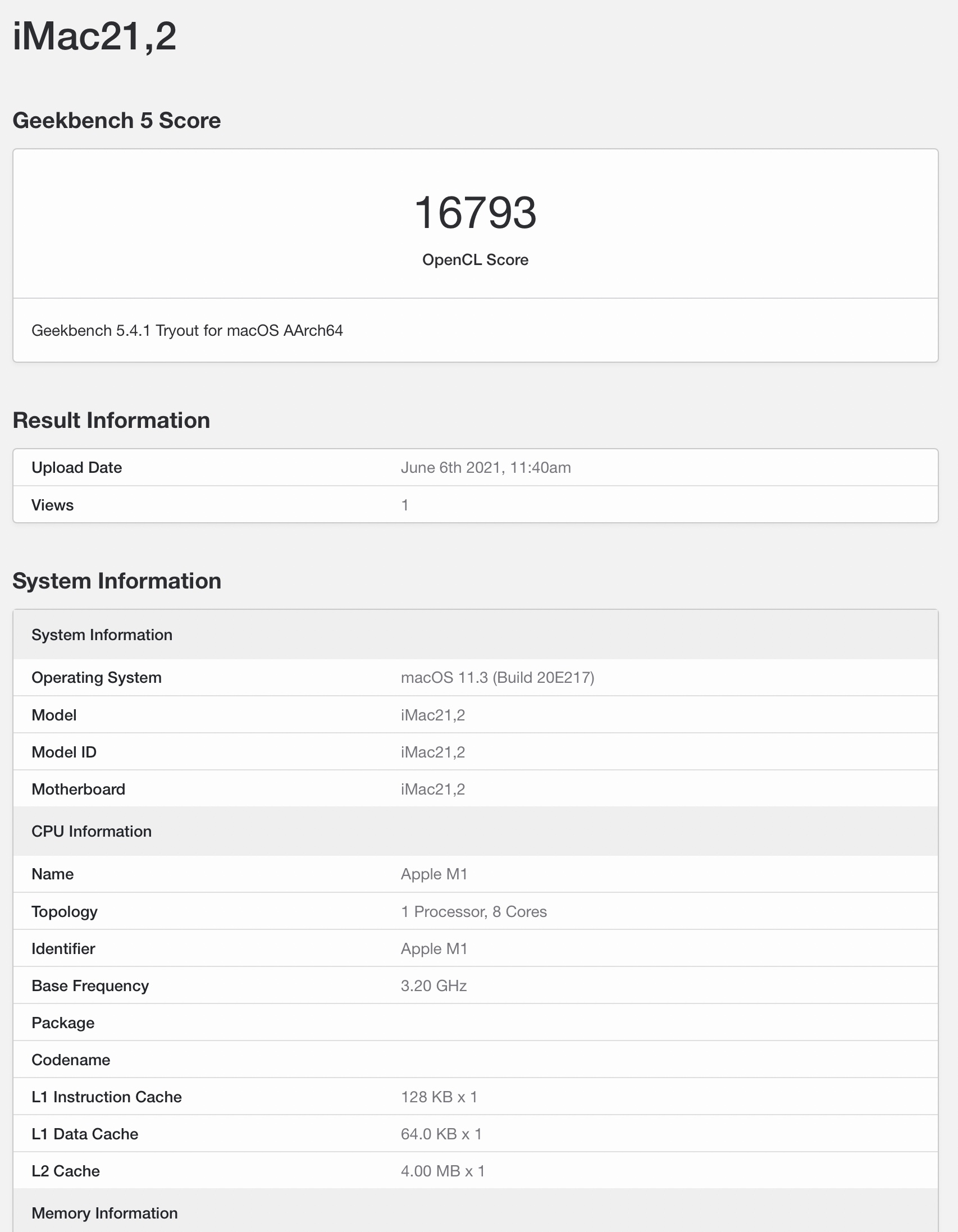Click the 16793 score number
The image size is (958, 1232).
475,213
